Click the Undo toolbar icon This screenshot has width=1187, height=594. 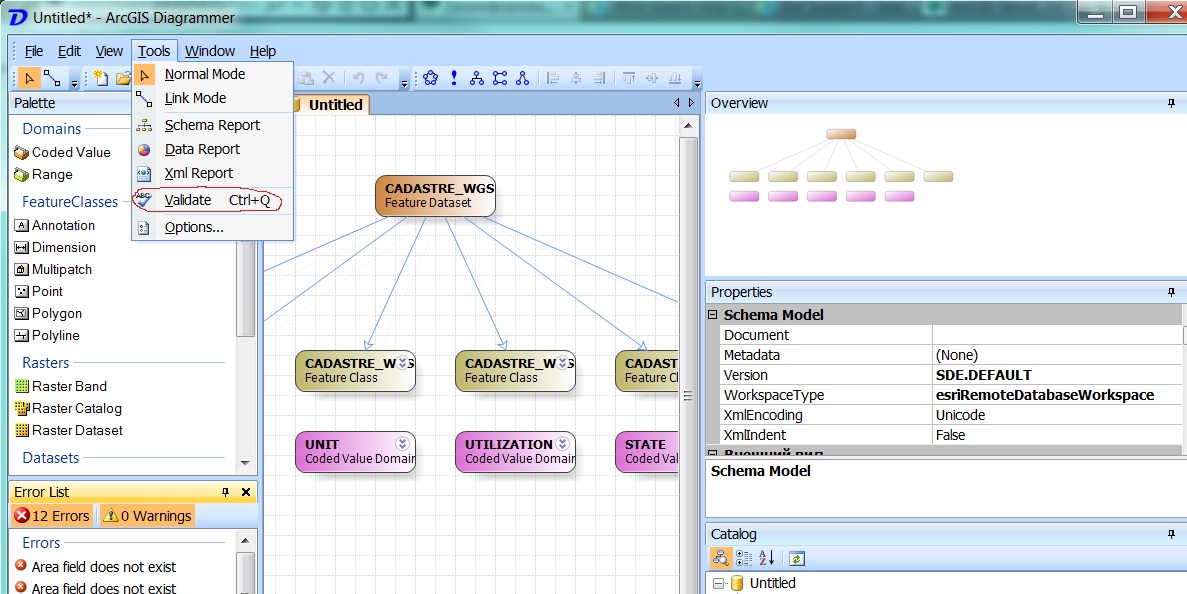(358, 77)
